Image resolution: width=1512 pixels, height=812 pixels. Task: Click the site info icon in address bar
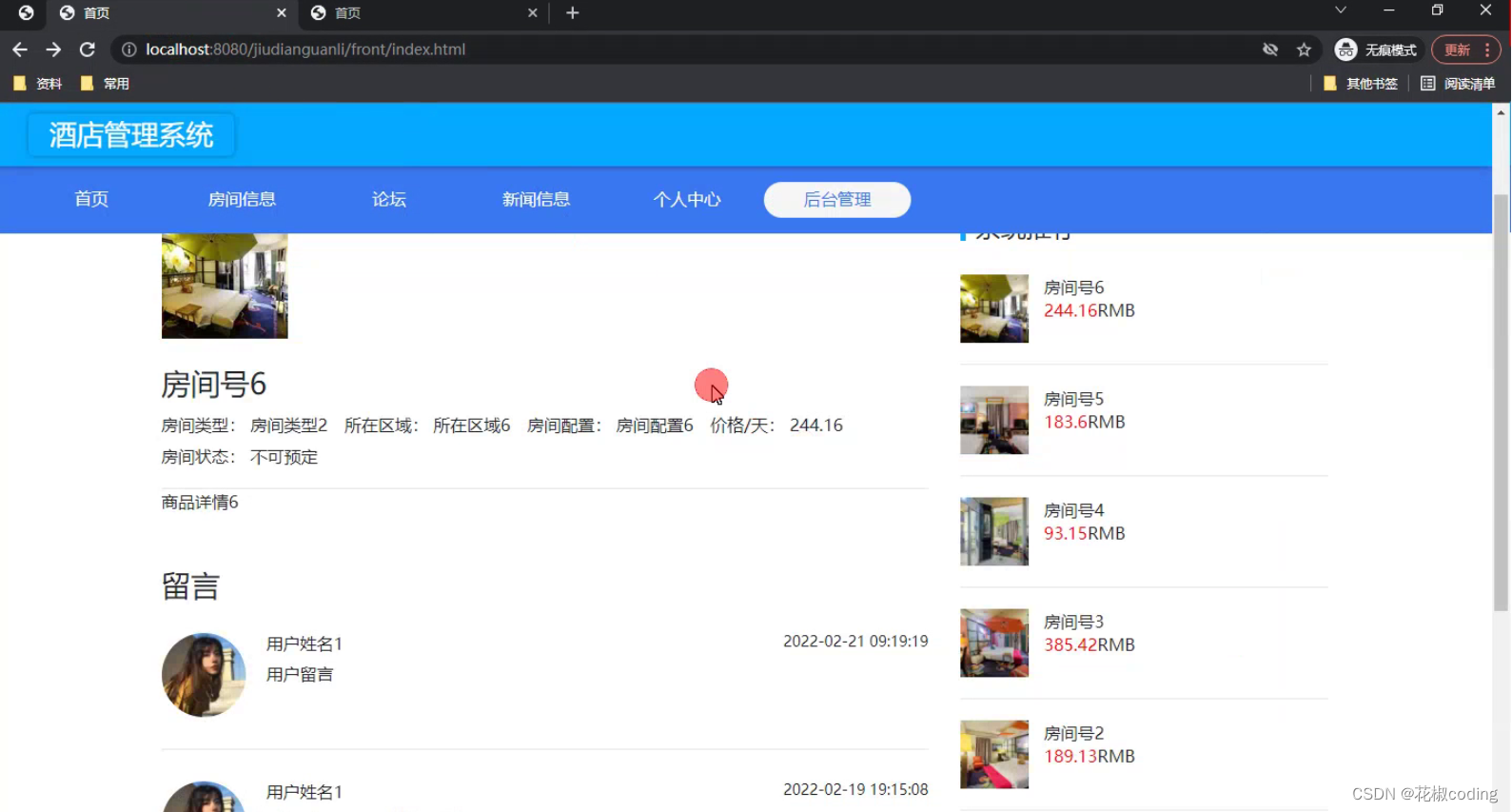pyautogui.click(x=129, y=50)
